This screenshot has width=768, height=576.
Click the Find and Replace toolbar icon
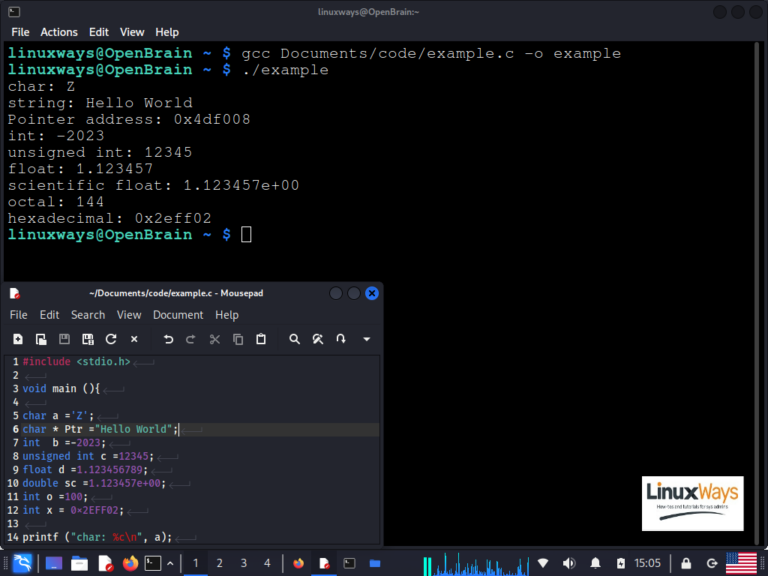coord(318,339)
